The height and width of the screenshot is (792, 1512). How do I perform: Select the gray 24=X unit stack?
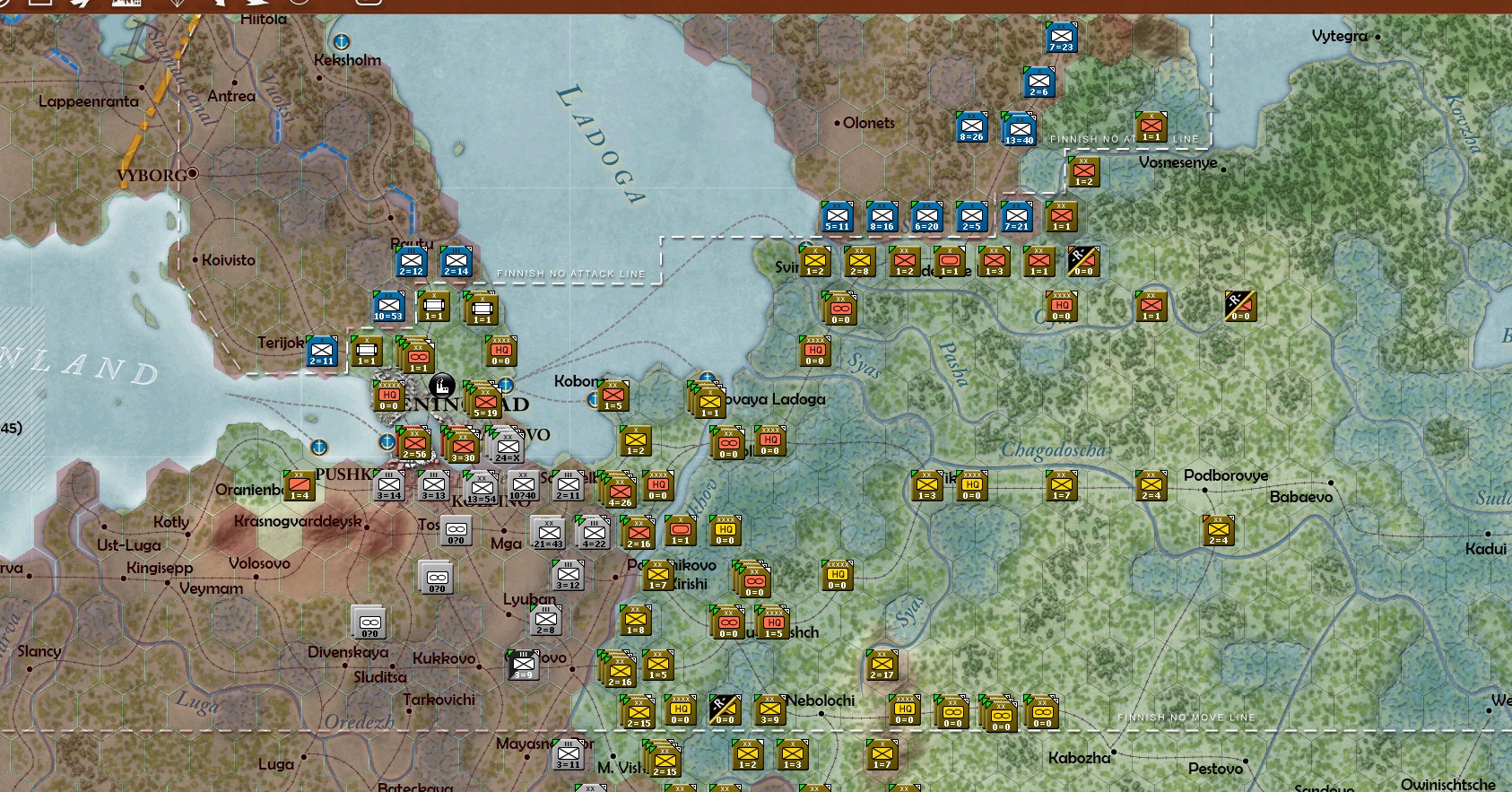click(x=508, y=445)
